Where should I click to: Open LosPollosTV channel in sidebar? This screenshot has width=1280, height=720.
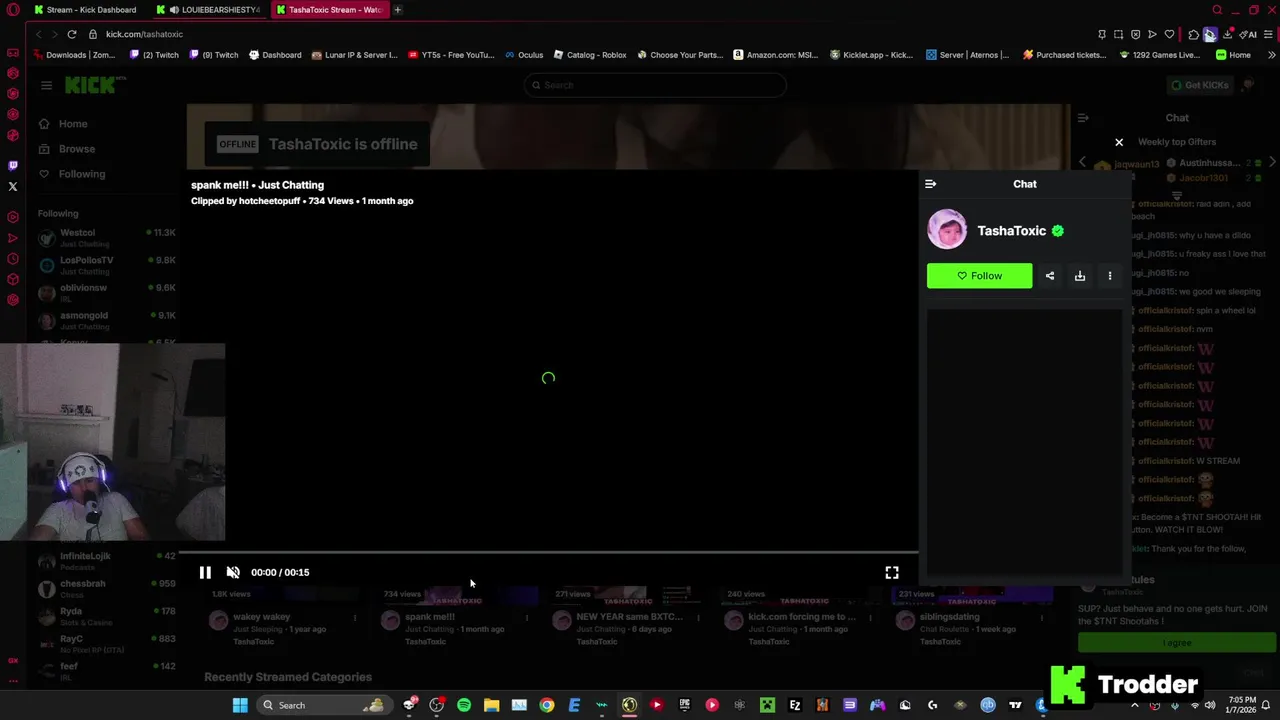(x=106, y=265)
